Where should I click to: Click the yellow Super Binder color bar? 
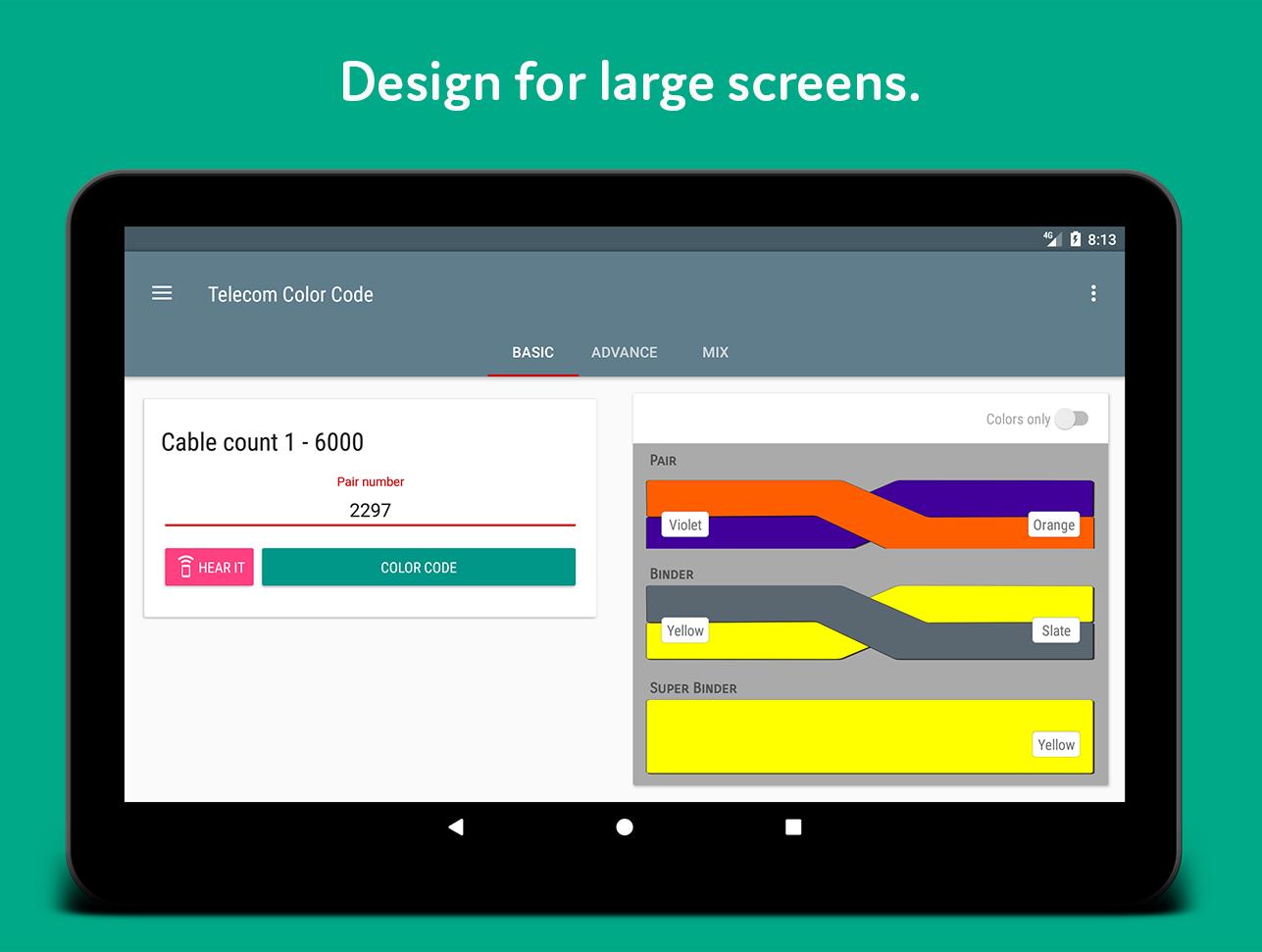point(870,736)
